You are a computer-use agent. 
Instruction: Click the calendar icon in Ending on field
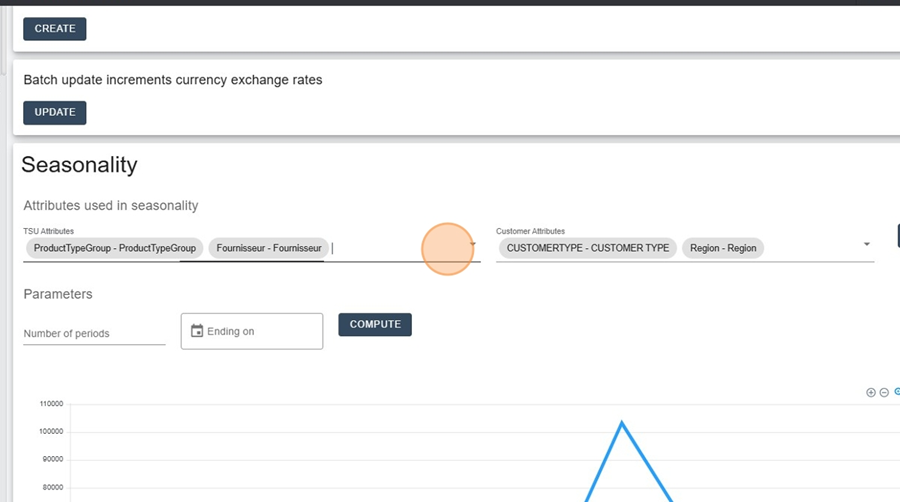pos(197,331)
